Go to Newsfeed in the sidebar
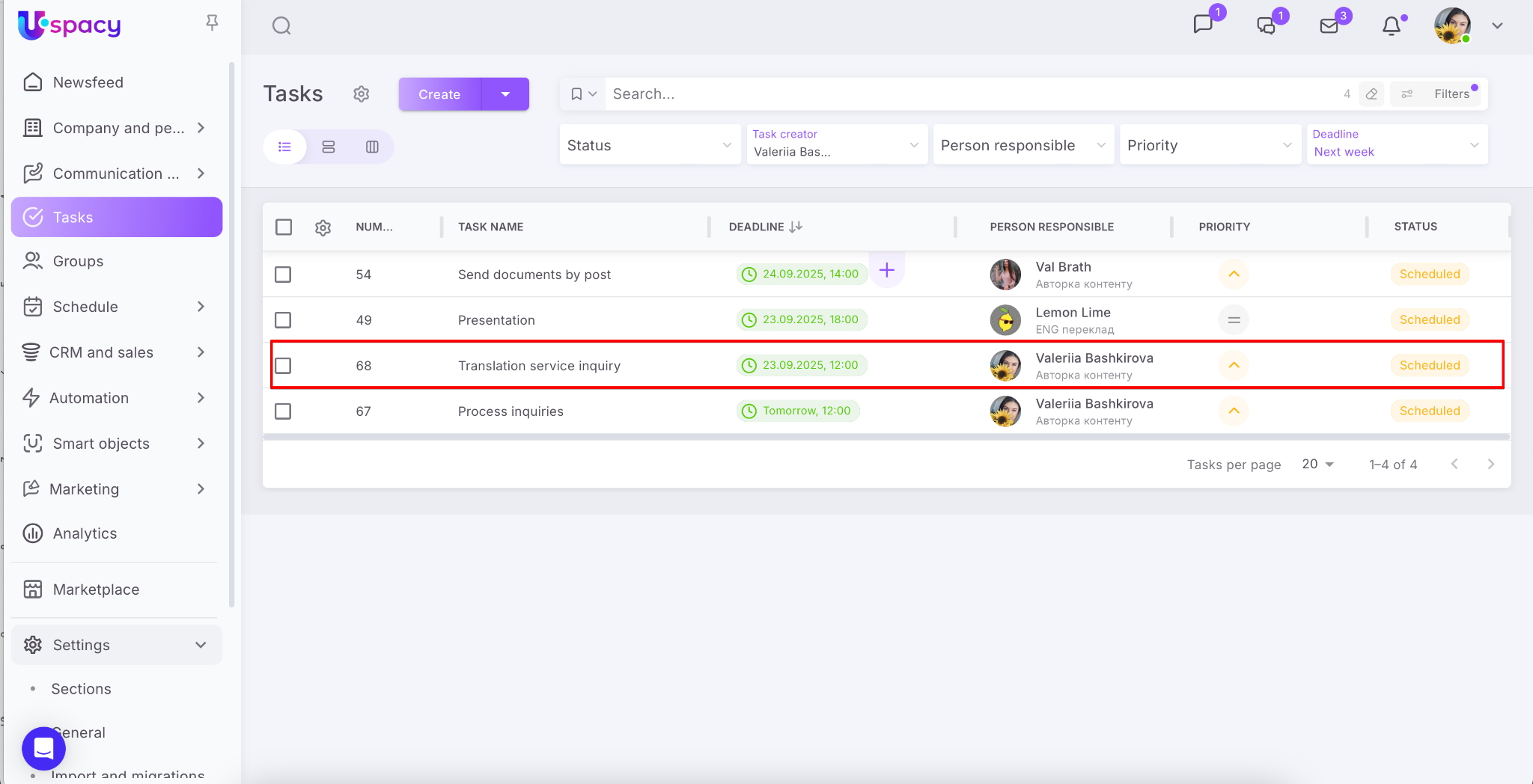This screenshot has width=1533, height=784. [88, 82]
